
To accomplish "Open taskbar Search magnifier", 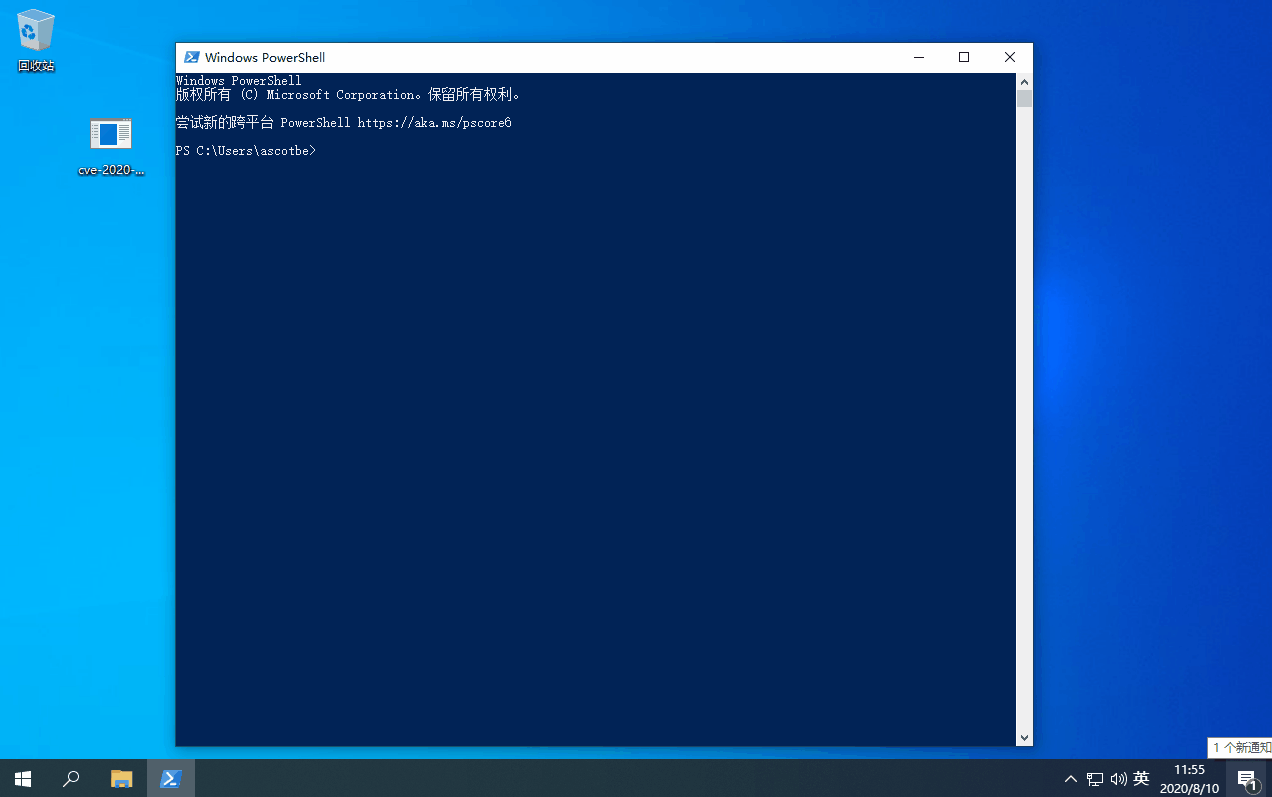I will pyautogui.click(x=71, y=778).
